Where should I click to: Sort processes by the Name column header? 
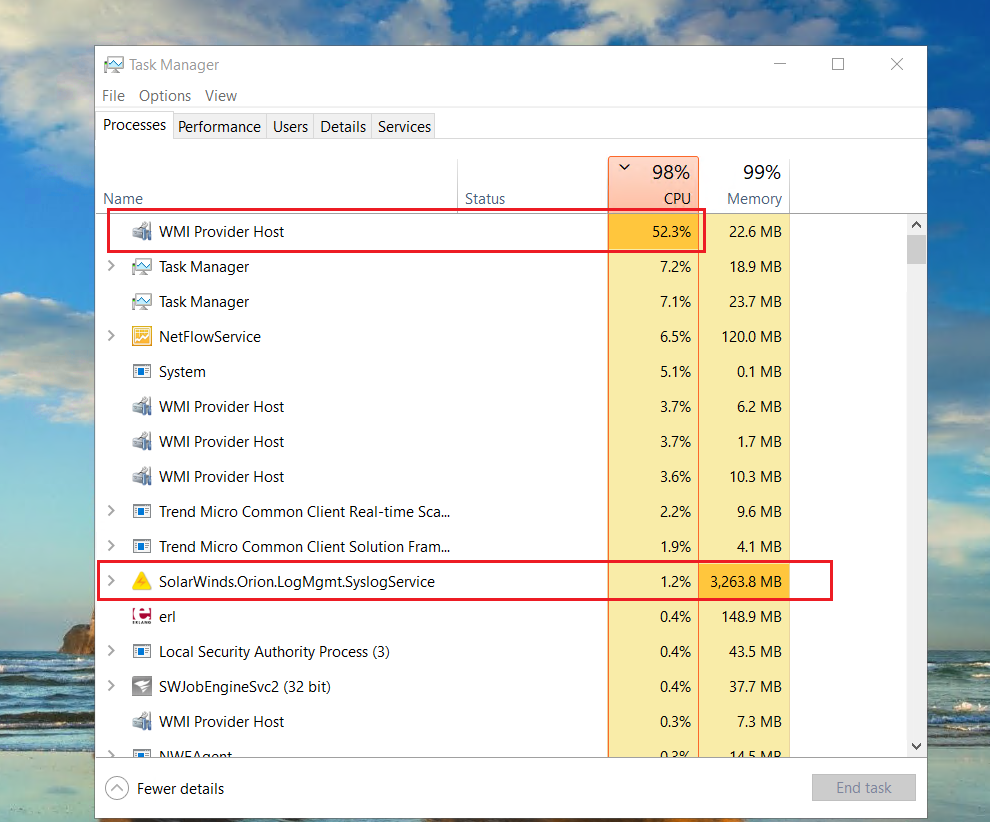point(277,185)
